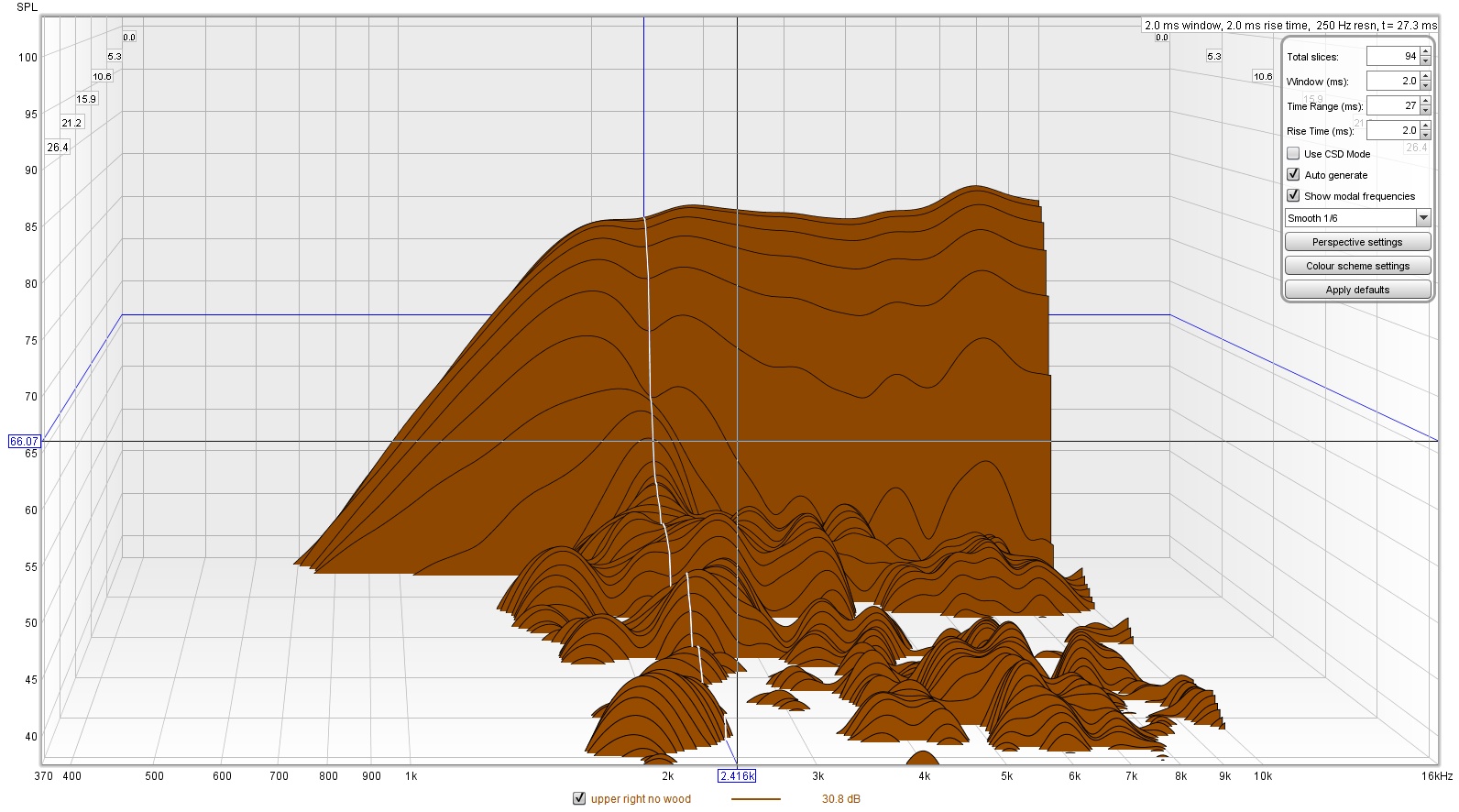Screen dimensions: 1459x812
Task: Click the window and rise time info text
Action: point(1290,26)
